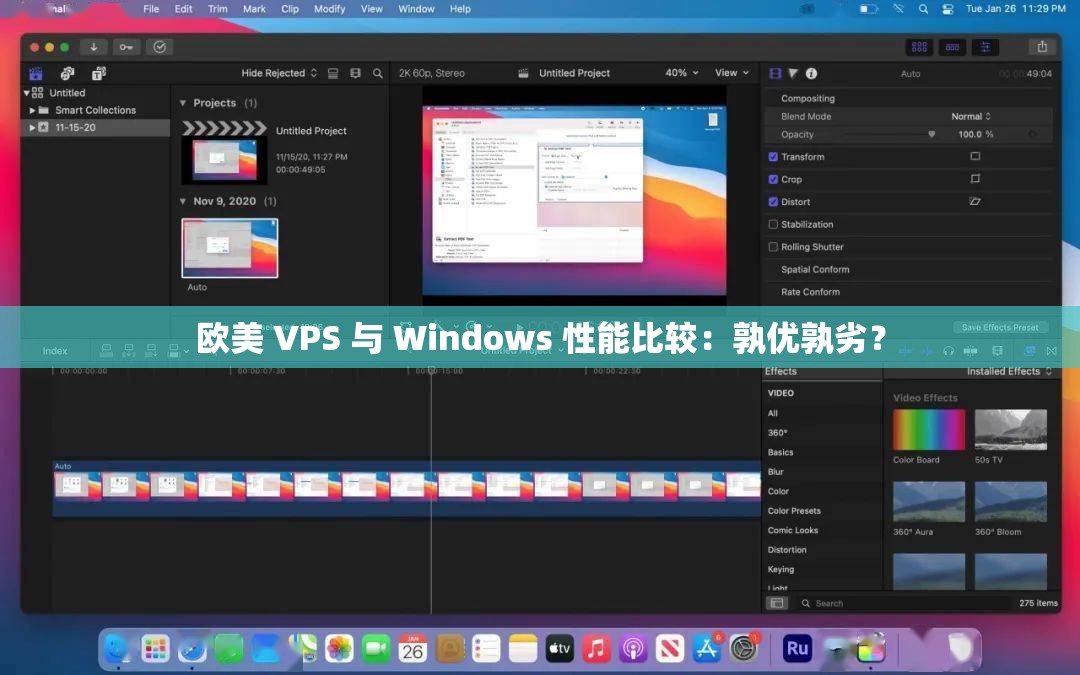Open the 40% zoom dropdown
This screenshot has width=1080, height=675.
(x=682, y=72)
